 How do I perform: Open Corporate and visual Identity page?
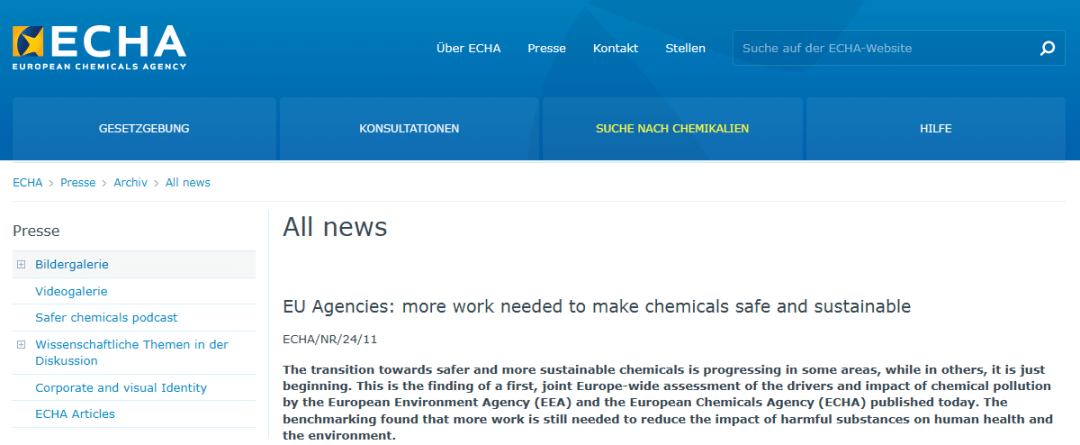[x=121, y=388]
